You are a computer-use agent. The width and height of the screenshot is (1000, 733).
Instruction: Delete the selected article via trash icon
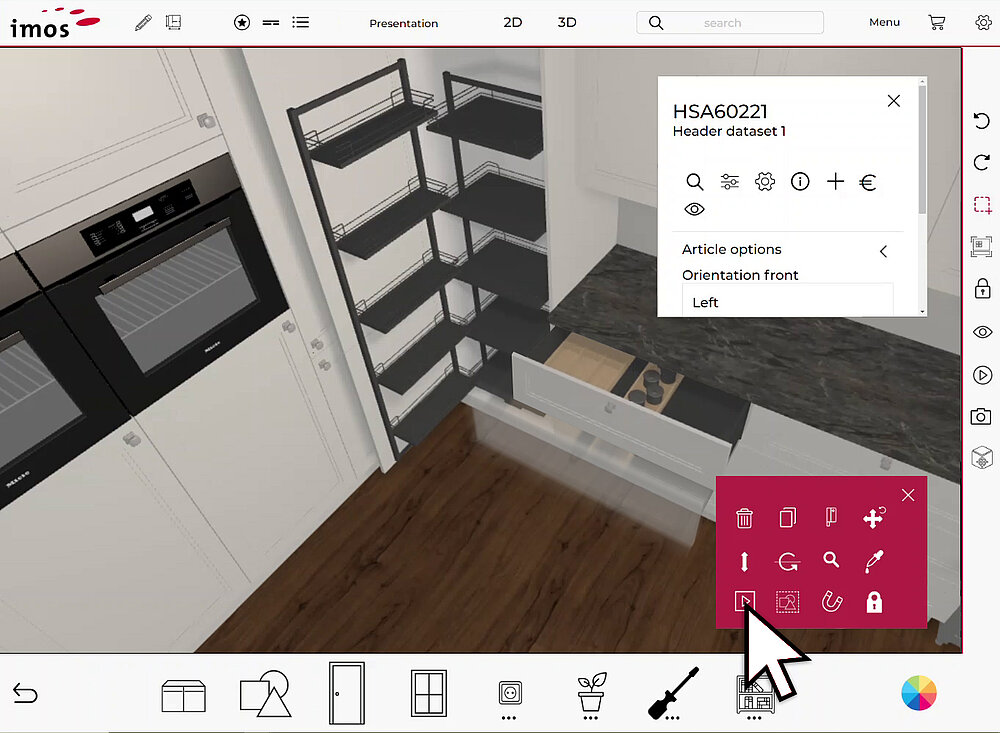[744, 518]
